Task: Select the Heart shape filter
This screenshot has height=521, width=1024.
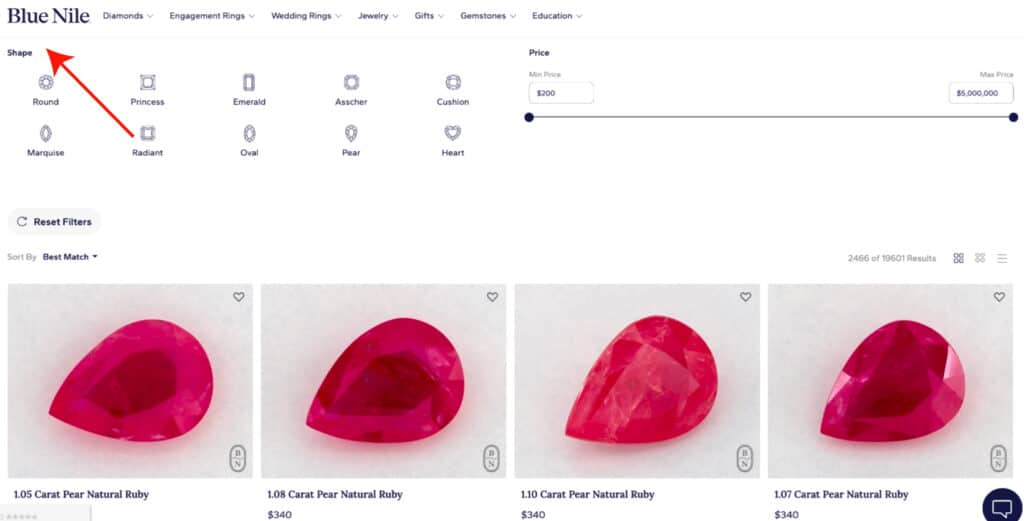Action: pyautogui.click(x=453, y=133)
